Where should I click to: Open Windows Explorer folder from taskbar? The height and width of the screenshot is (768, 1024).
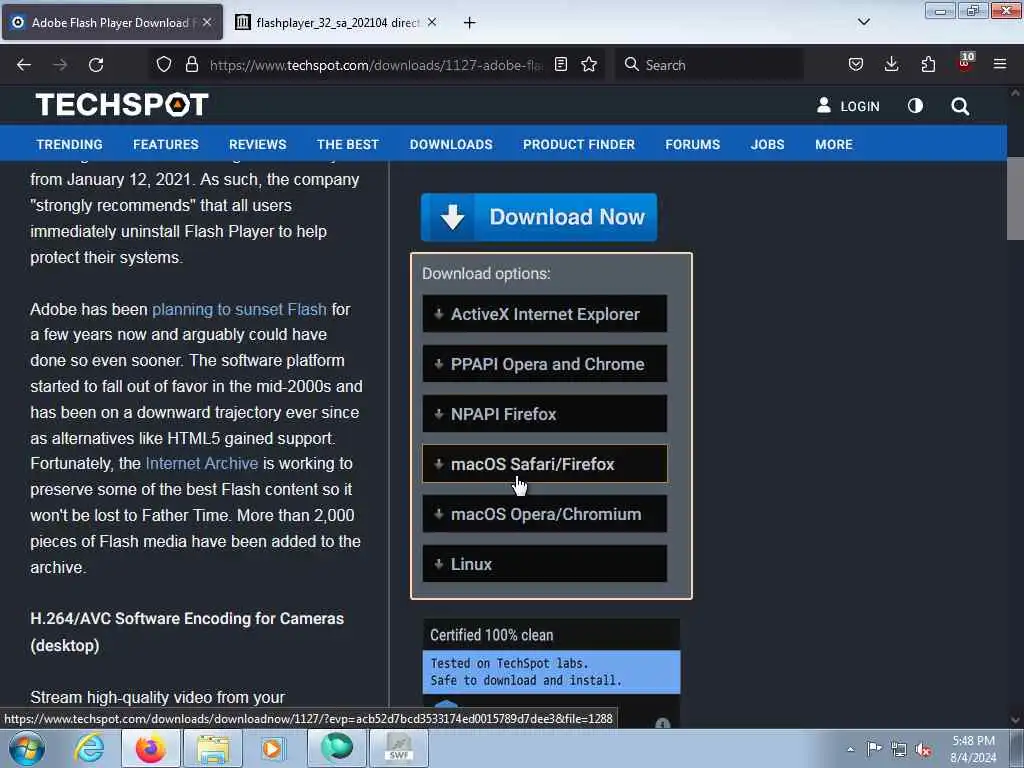[213, 748]
